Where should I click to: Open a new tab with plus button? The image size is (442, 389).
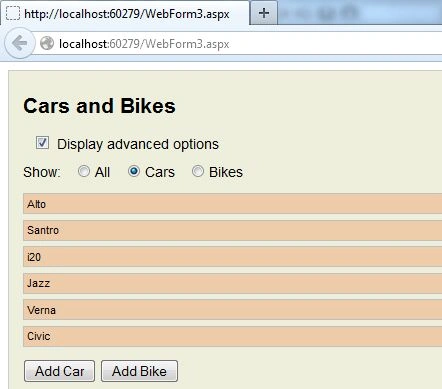pos(264,13)
